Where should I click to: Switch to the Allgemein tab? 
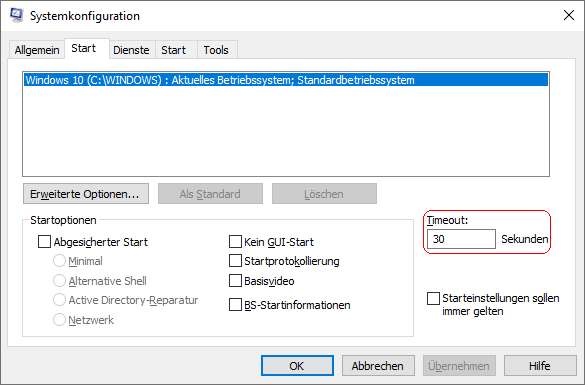coord(37,50)
